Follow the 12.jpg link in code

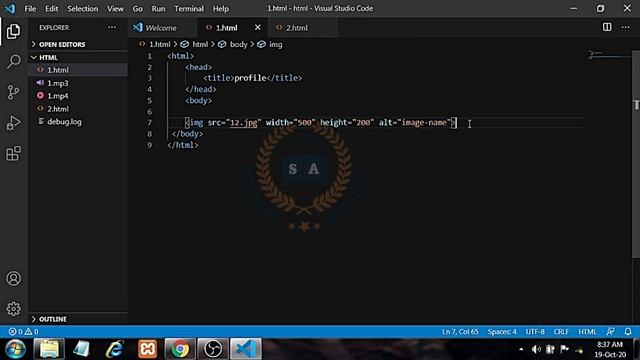point(244,122)
